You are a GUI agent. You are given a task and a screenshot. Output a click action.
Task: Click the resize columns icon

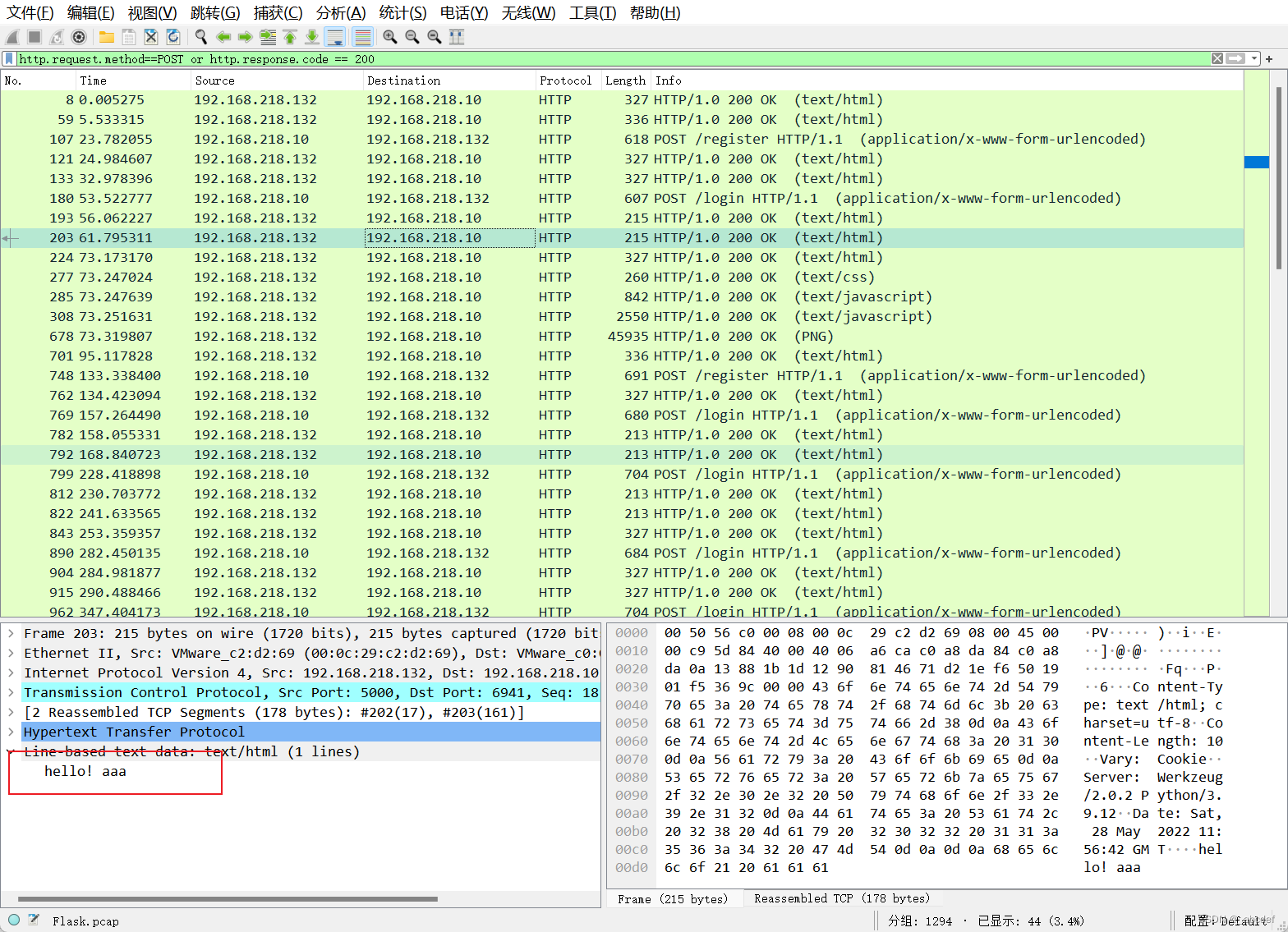pyautogui.click(x=457, y=37)
